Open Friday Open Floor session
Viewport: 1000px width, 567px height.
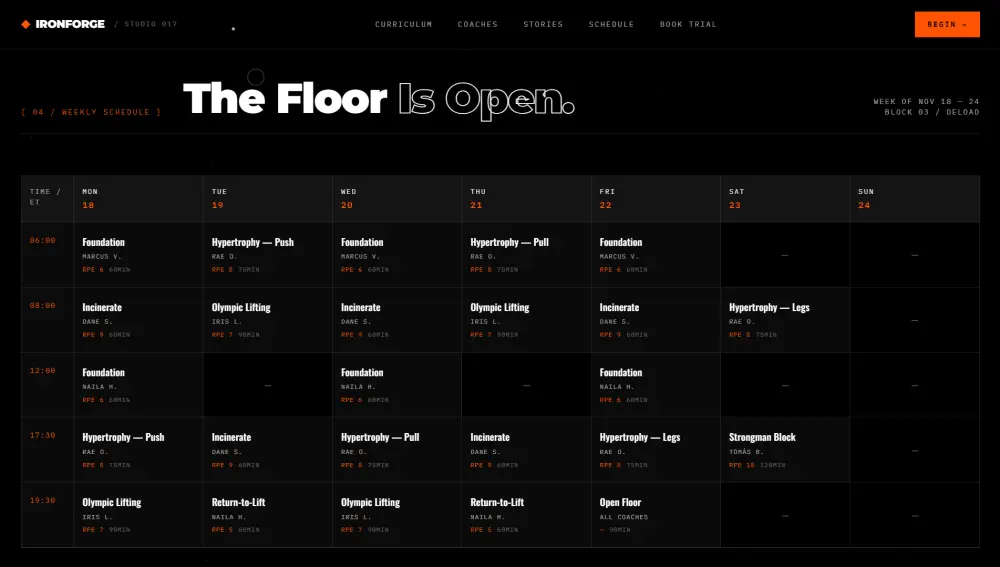[656, 515]
